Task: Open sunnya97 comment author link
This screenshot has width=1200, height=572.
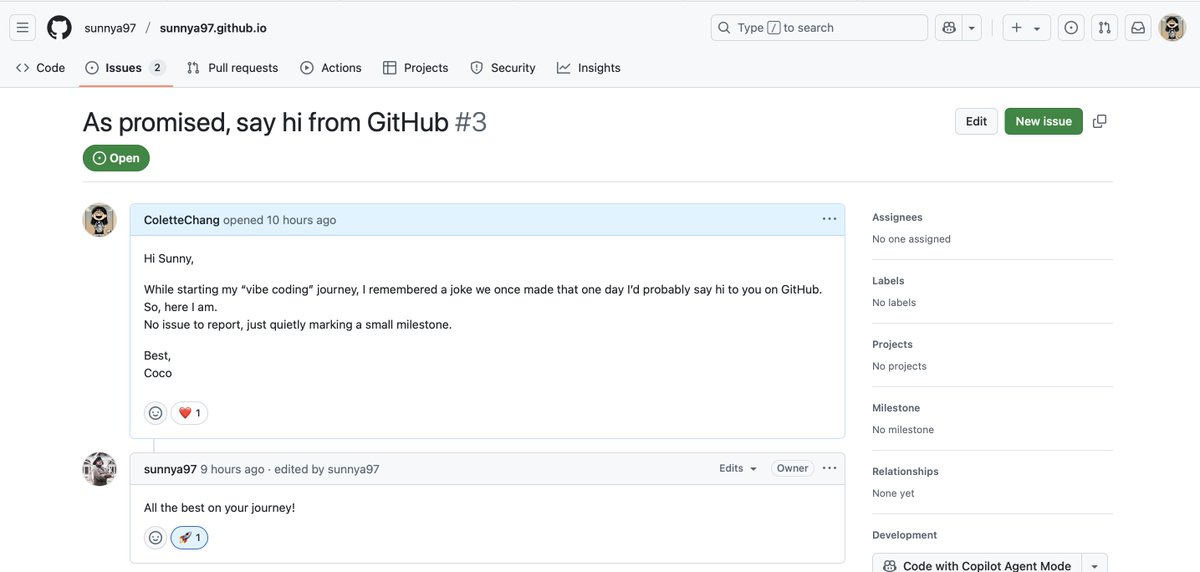Action: [x=170, y=469]
